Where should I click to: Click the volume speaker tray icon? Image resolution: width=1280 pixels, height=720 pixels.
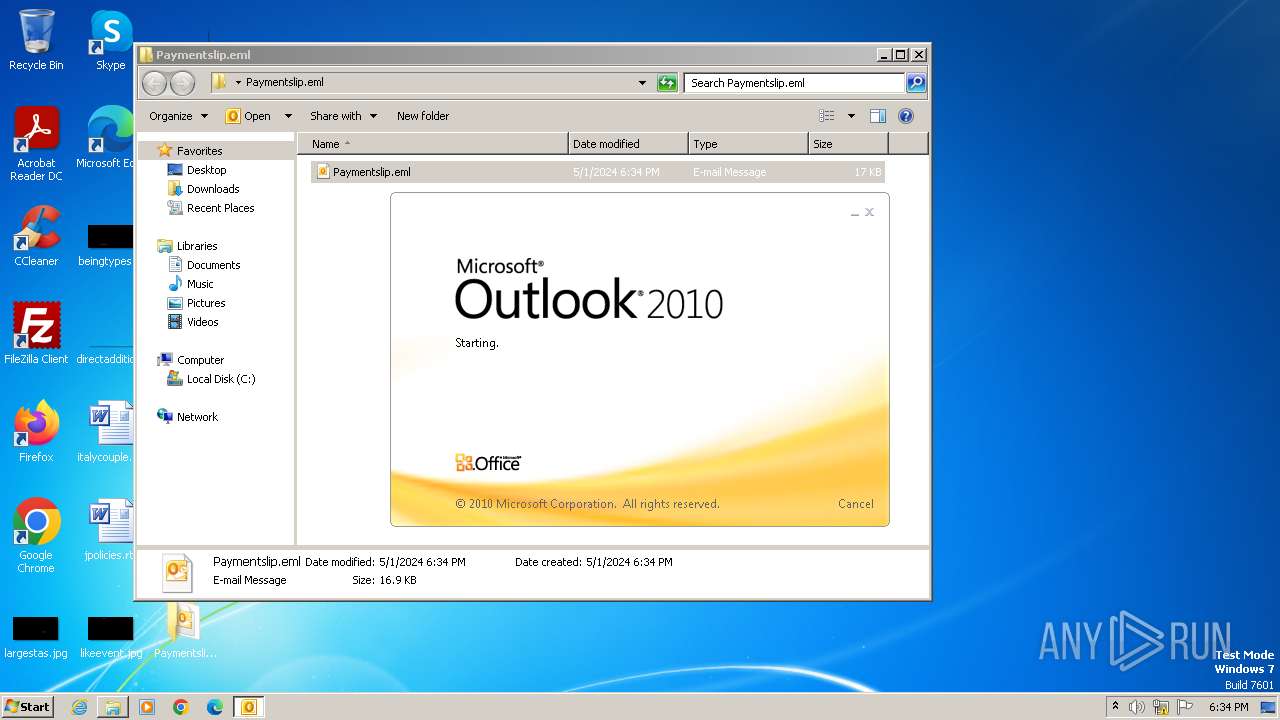click(1137, 707)
